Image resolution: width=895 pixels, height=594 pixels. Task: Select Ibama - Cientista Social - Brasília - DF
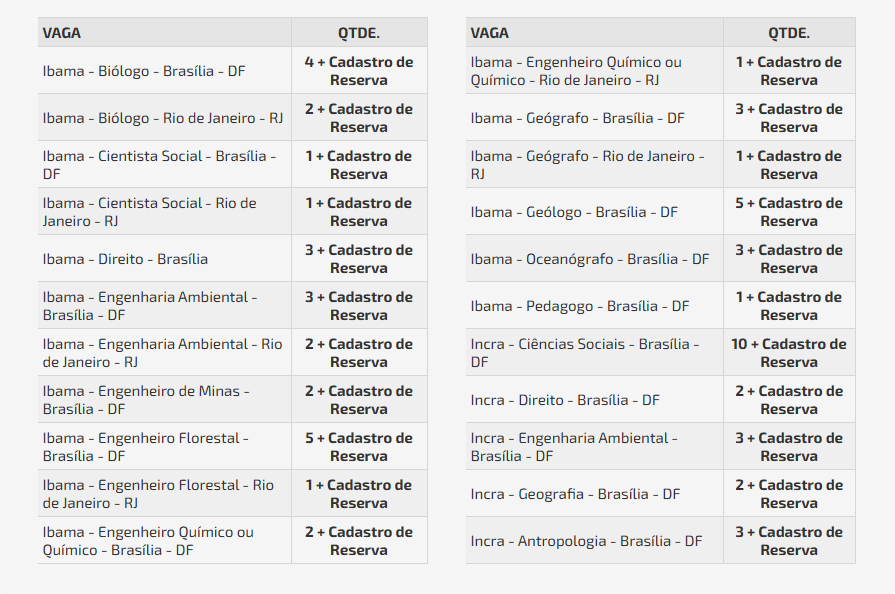pyautogui.click(x=158, y=165)
